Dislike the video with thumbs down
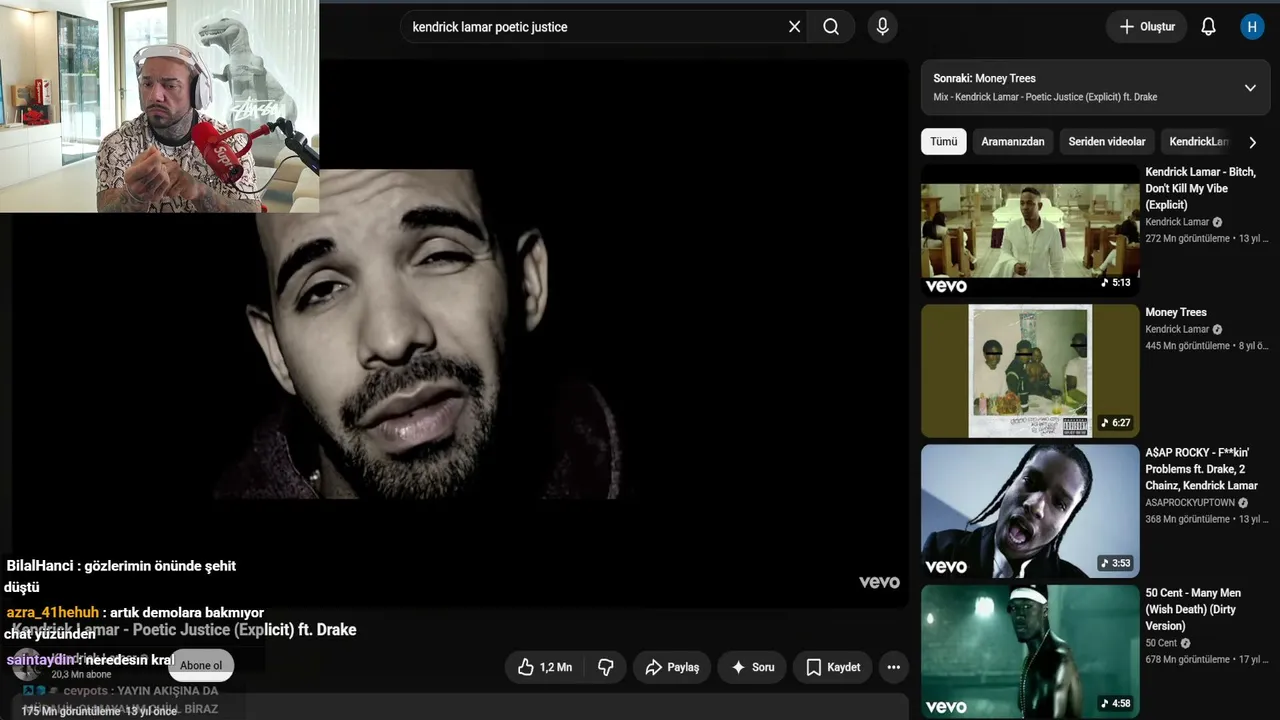 coord(606,667)
